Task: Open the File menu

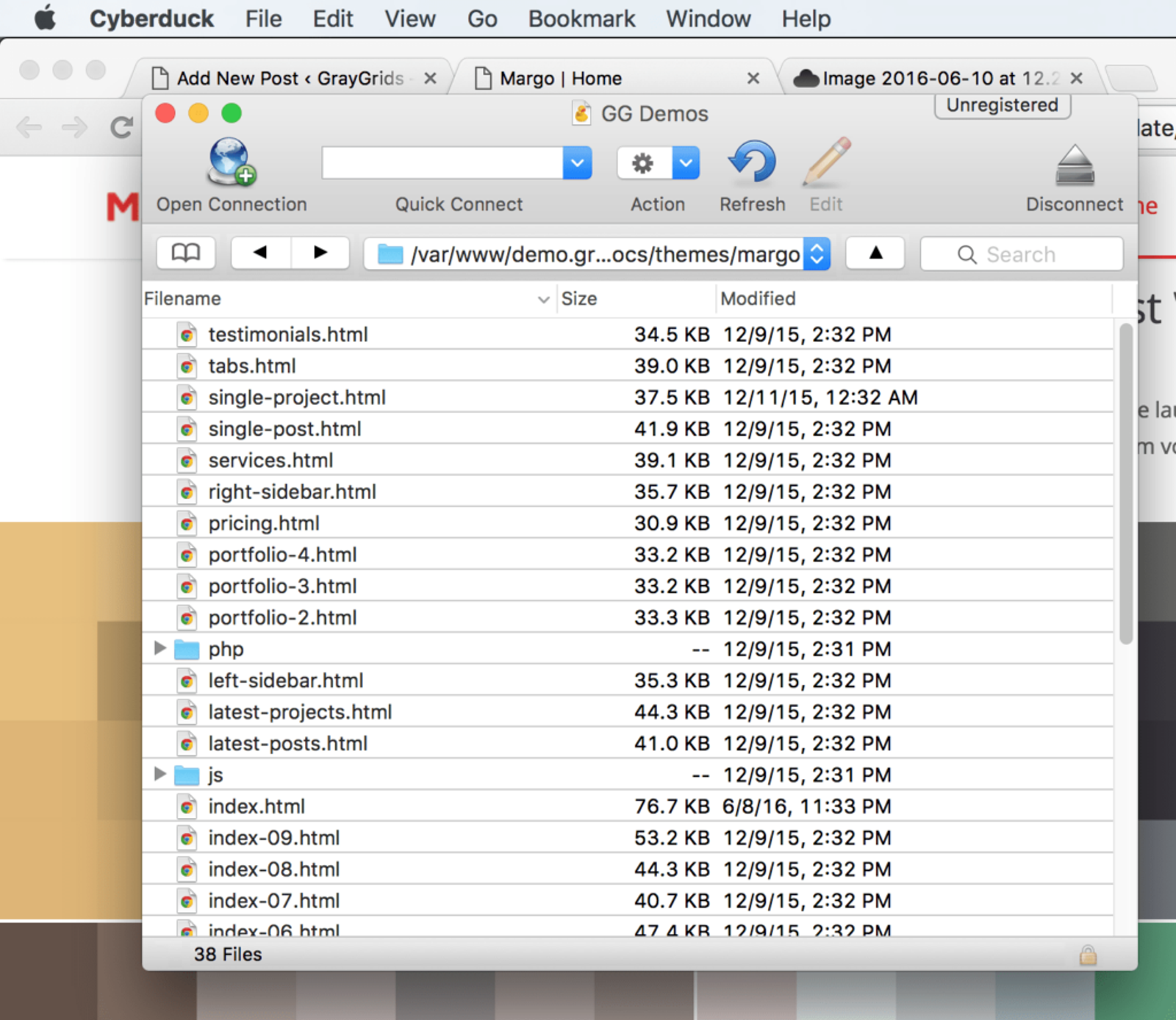Action: pyautogui.click(x=263, y=18)
